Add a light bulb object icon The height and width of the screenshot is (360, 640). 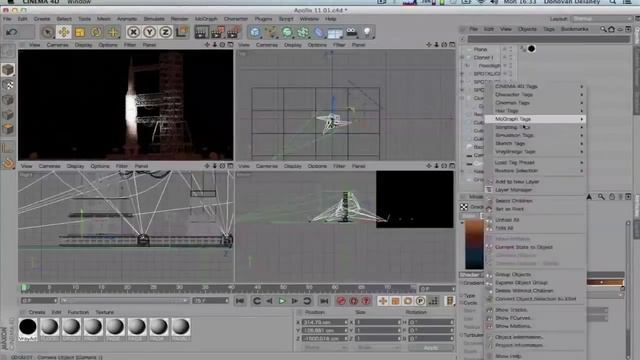[x=367, y=32]
